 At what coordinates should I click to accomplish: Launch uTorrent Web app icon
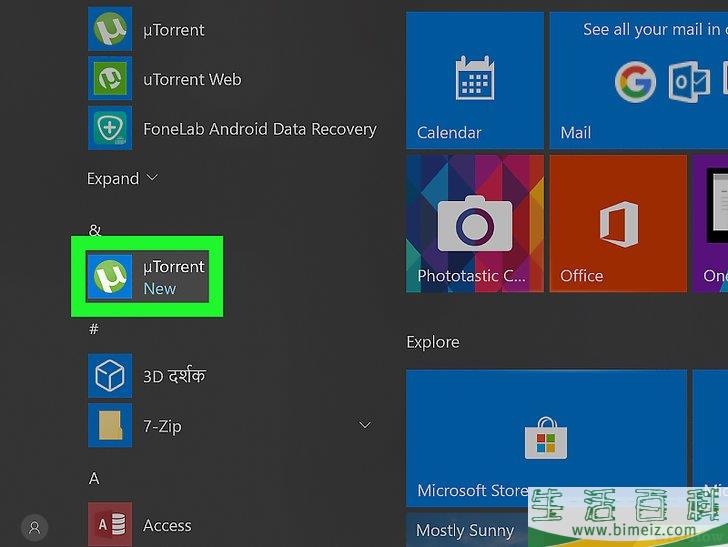[110, 78]
